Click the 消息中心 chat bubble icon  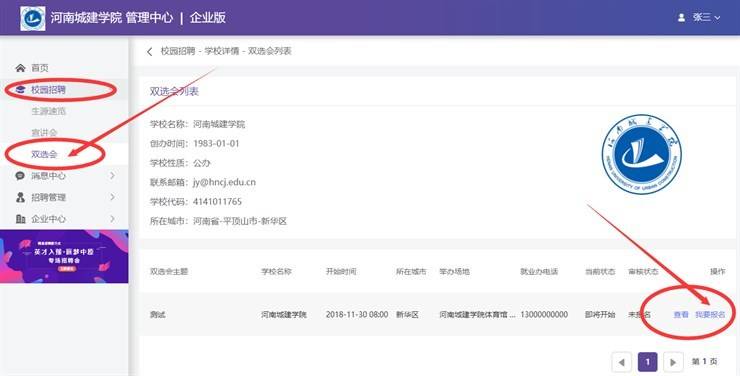[20, 176]
